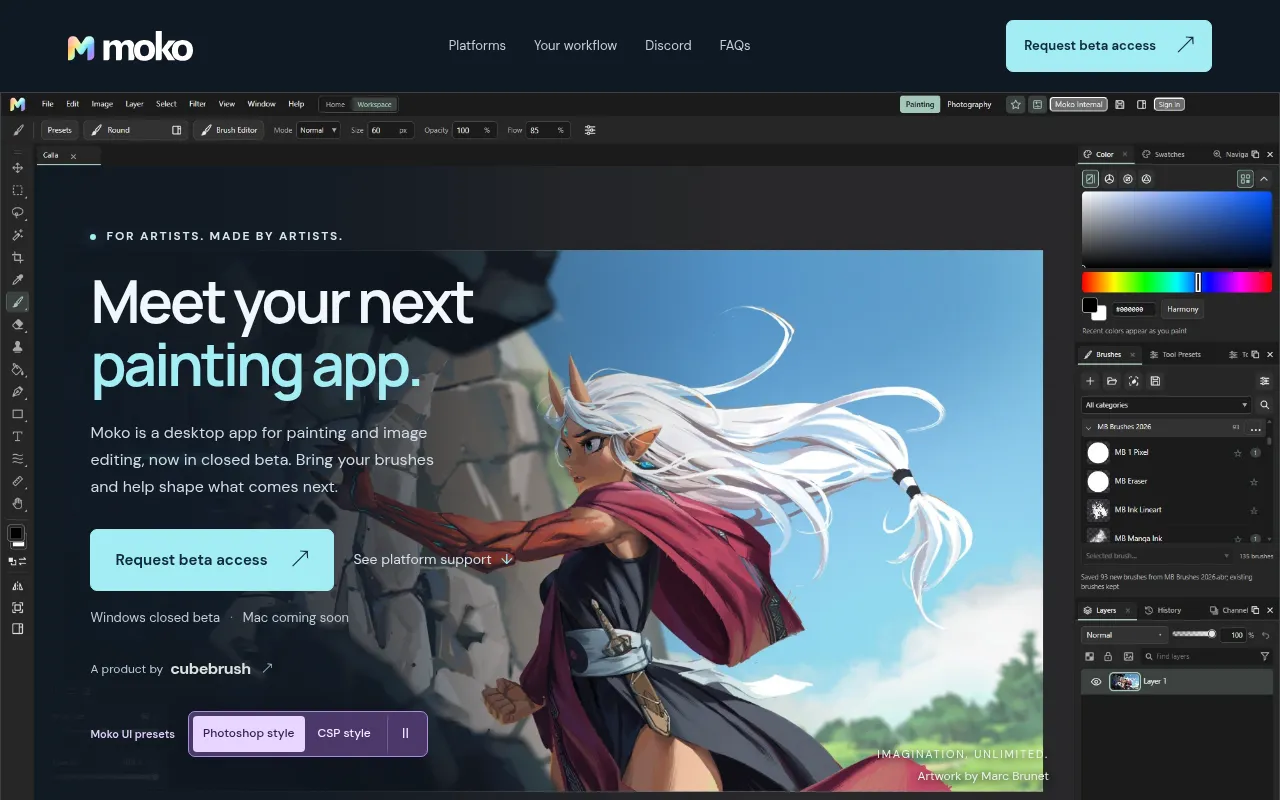
Task: Switch to Photoshop style UI preset
Action: (x=249, y=733)
